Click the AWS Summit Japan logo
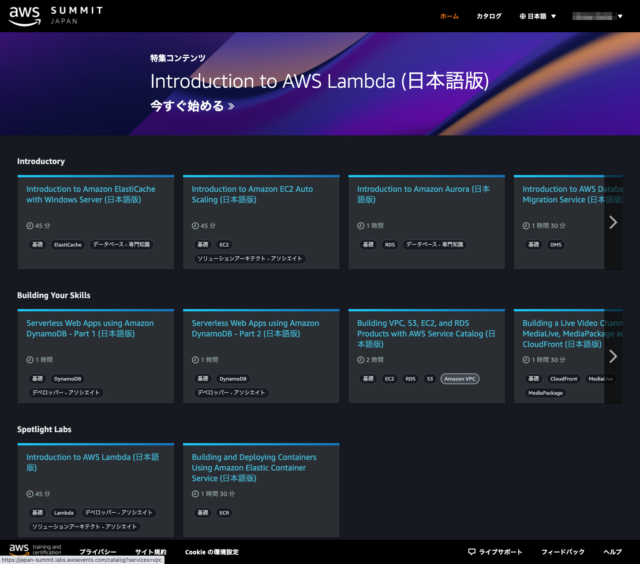Screen dimensions: 640x564 point(56,16)
